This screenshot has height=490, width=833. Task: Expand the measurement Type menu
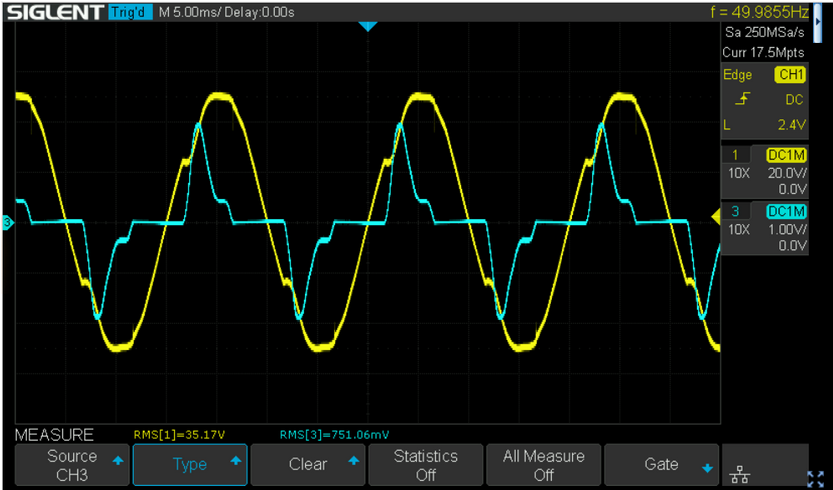pos(190,465)
